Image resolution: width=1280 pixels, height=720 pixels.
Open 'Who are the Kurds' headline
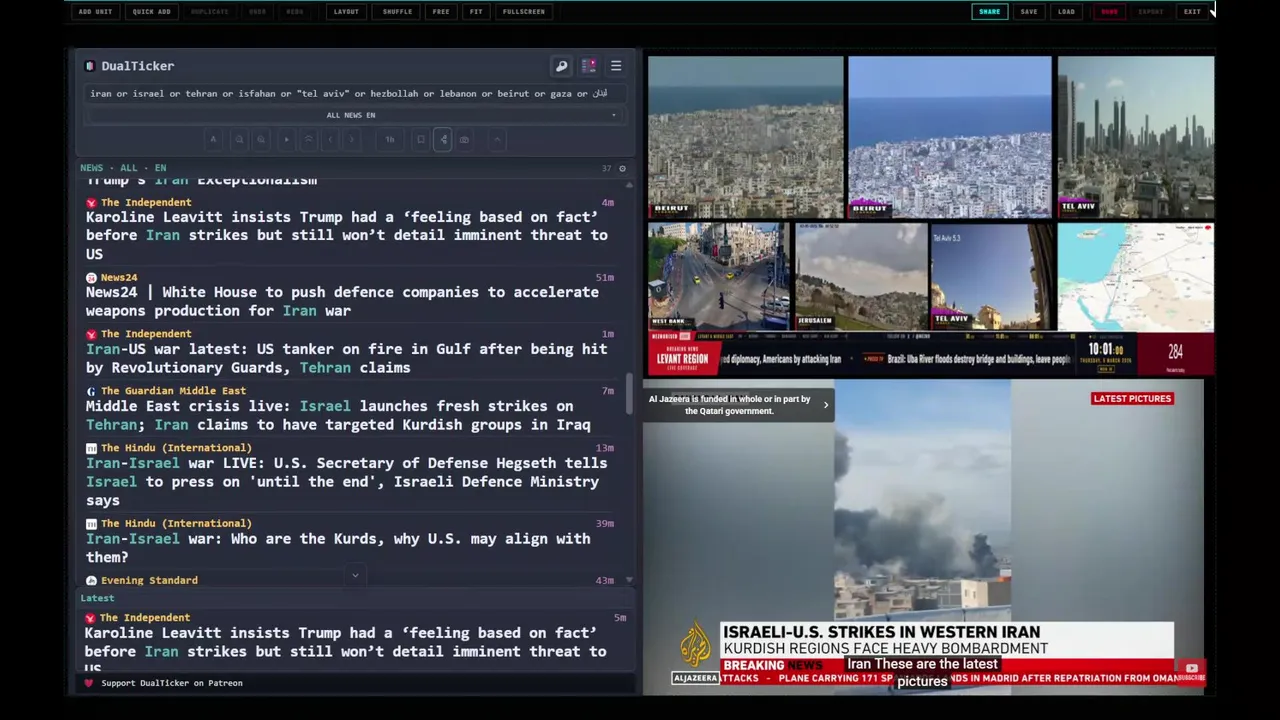(338, 548)
